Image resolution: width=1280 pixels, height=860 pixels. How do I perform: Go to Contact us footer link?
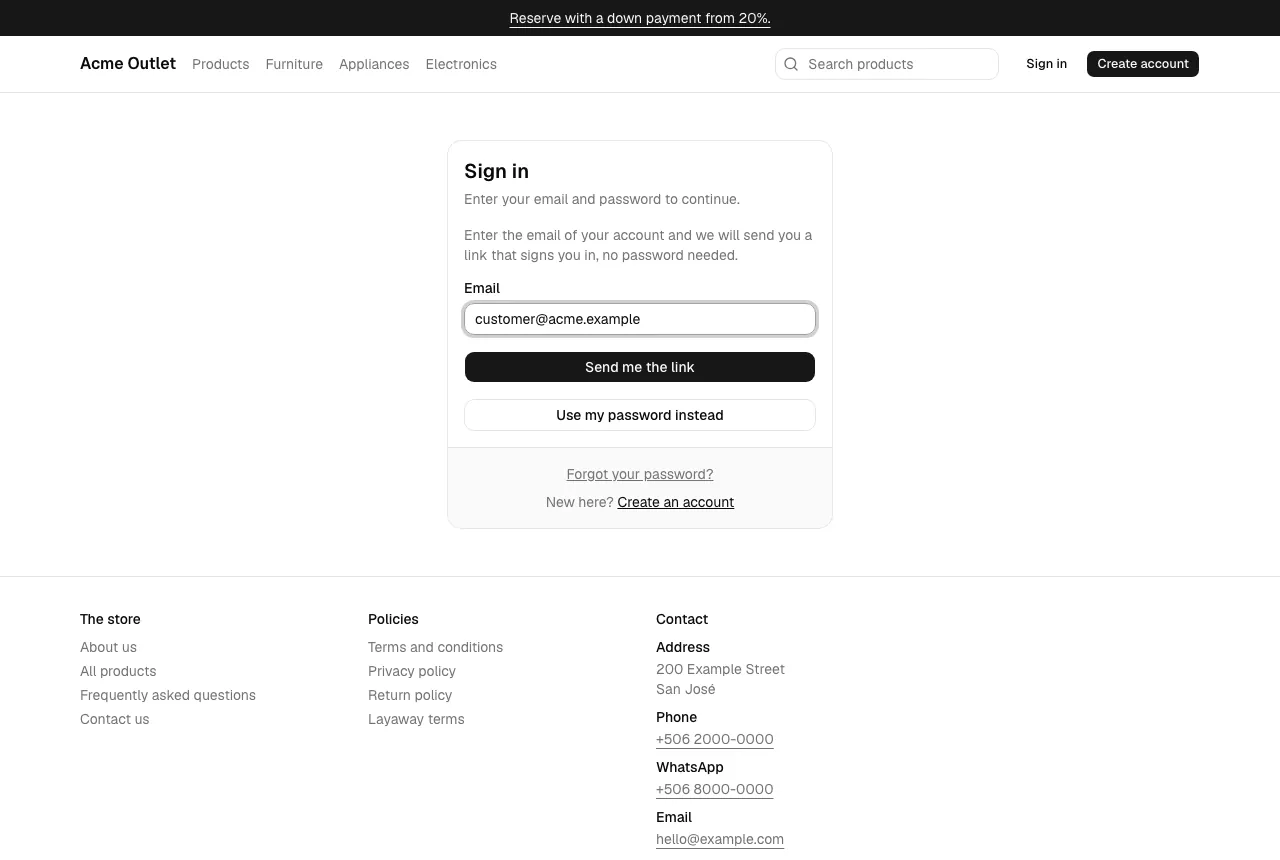pyautogui.click(x=114, y=719)
